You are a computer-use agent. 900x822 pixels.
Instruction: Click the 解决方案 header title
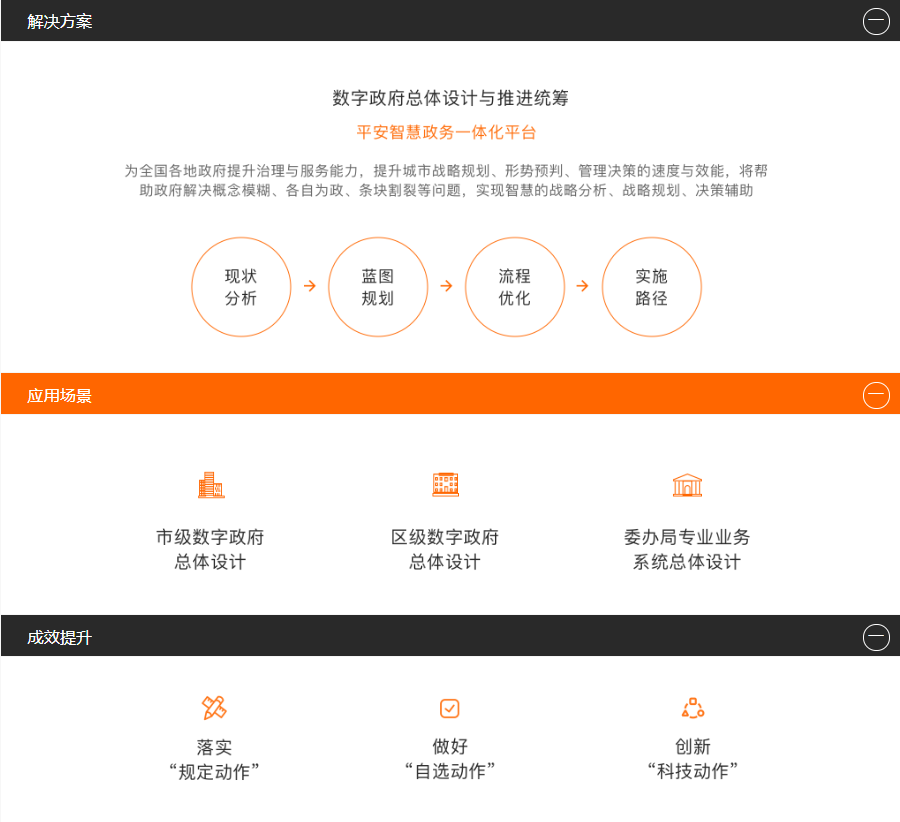pyautogui.click(x=60, y=21)
